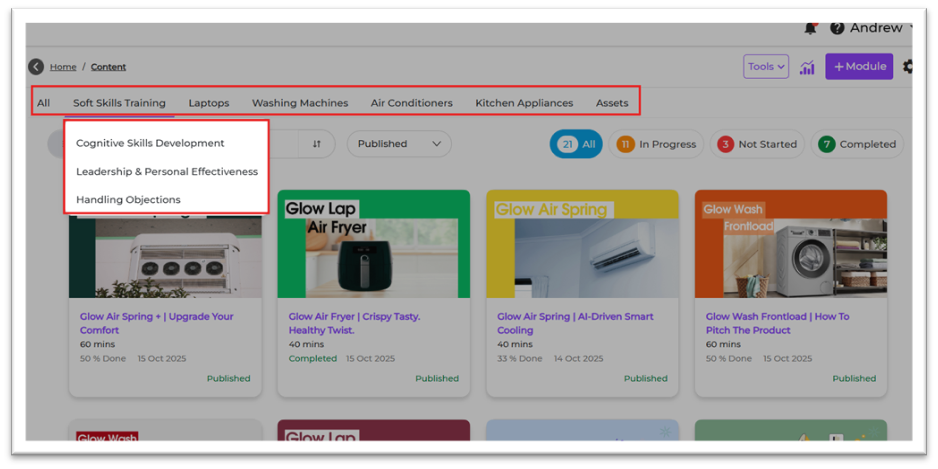Filter by Not Started modules
The height and width of the screenshot is (469, 938).
757,144
